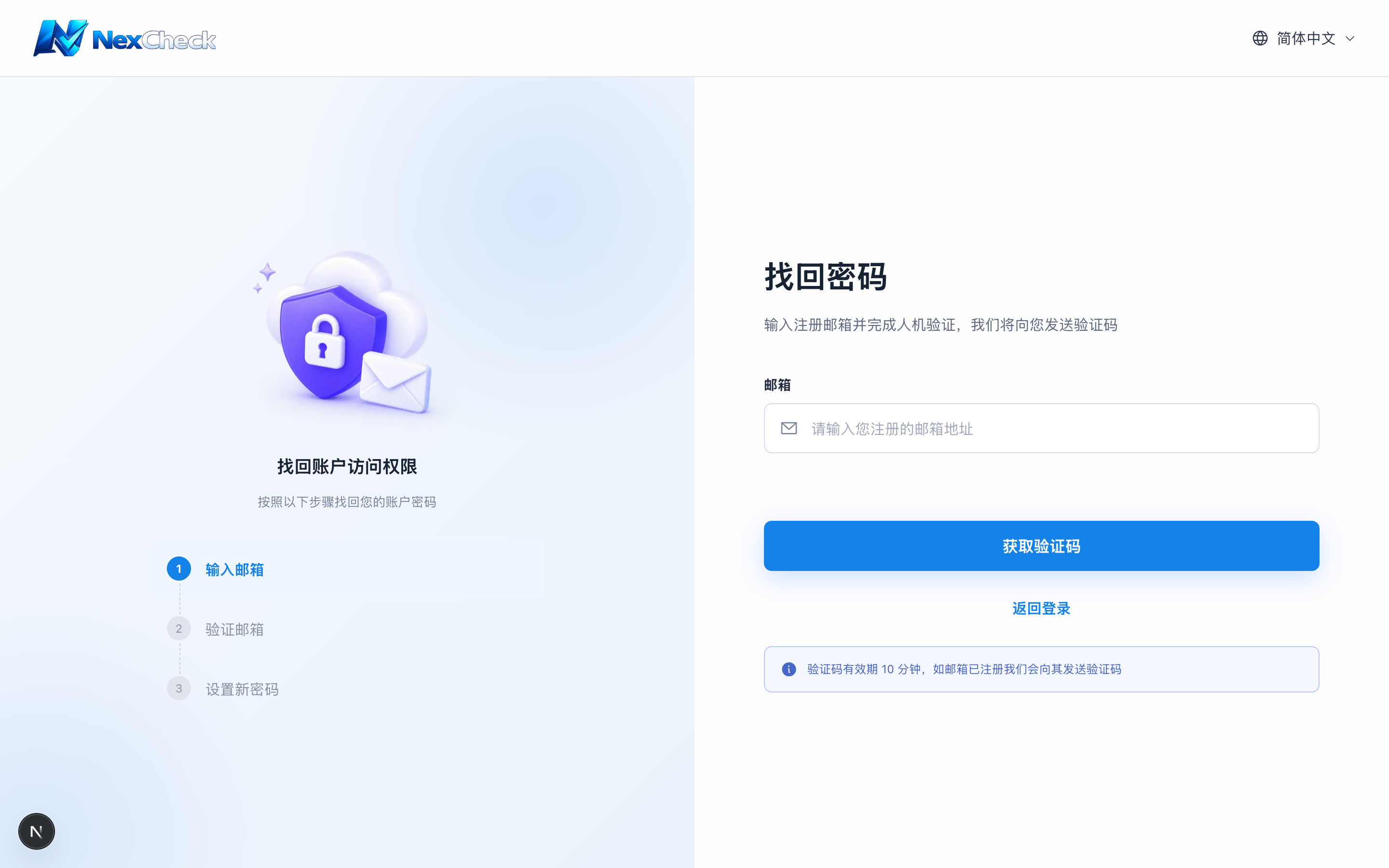Viewport: 1389px width, 868px height.
Task: Click the NexCheck logo
Action: coord(124,39)
